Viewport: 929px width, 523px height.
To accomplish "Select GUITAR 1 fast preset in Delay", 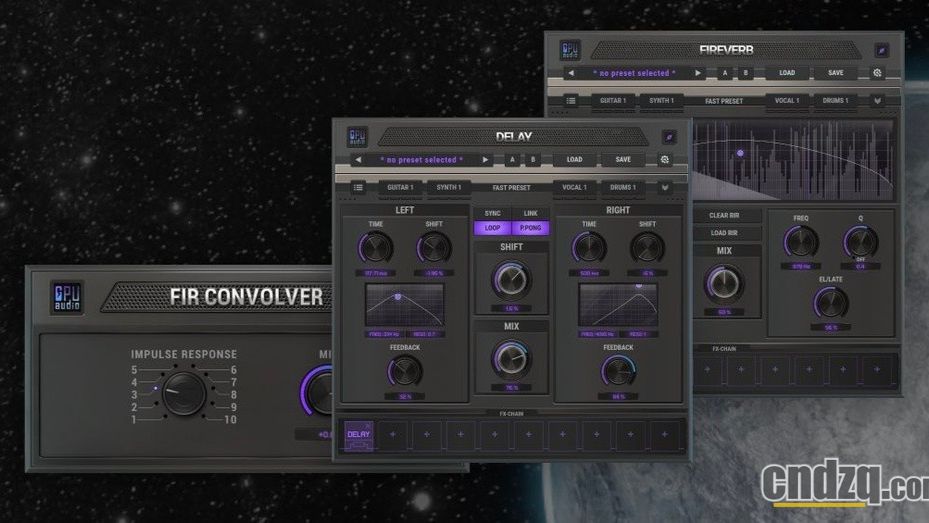I will pos(401,187).
